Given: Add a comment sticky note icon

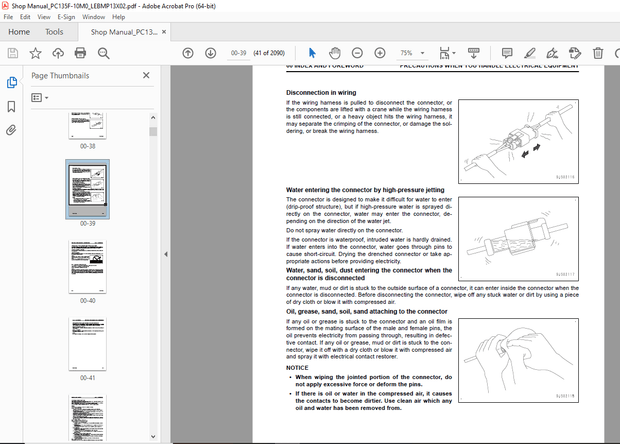Looking at the screenshot, I should (507, 53).
